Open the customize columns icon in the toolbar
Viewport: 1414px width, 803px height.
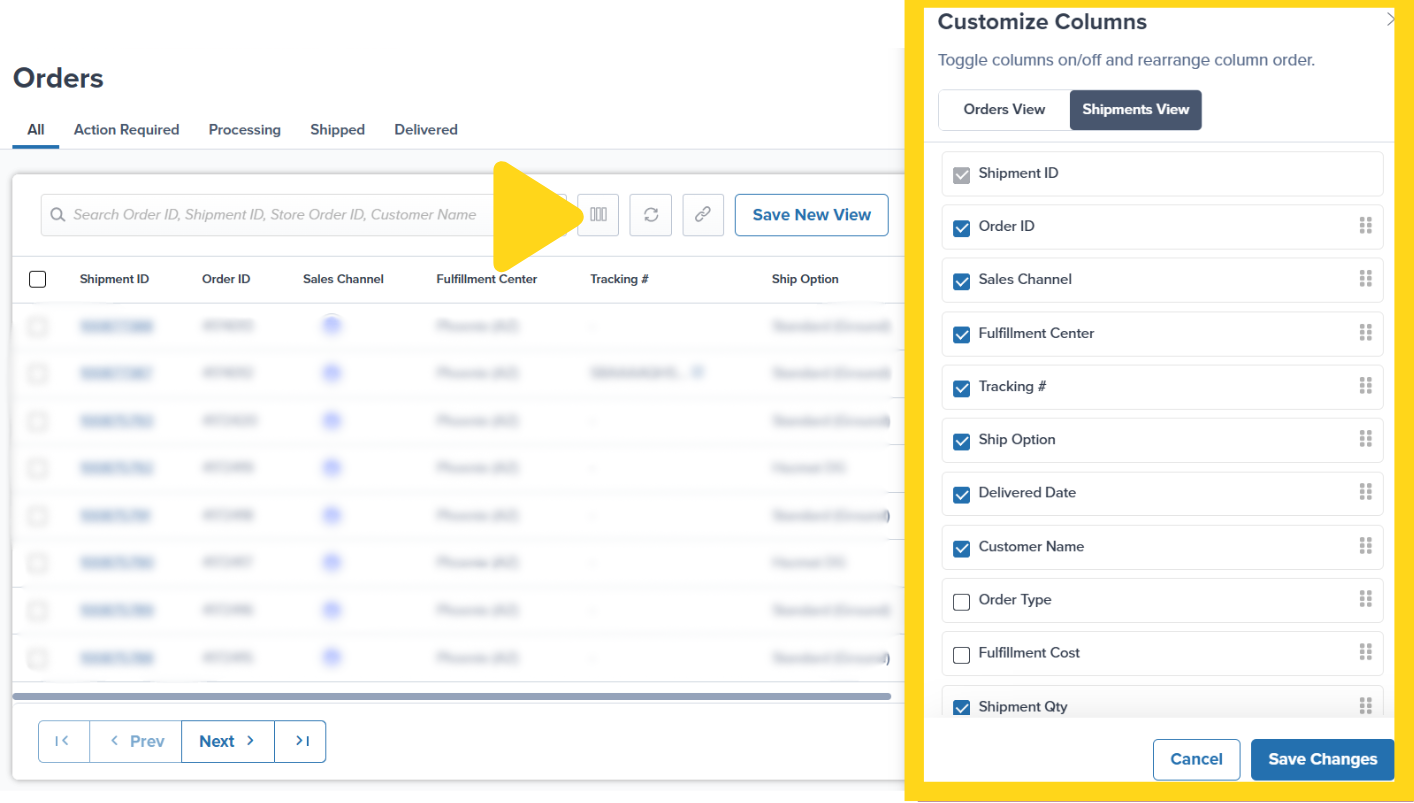(x=597, y=214)
